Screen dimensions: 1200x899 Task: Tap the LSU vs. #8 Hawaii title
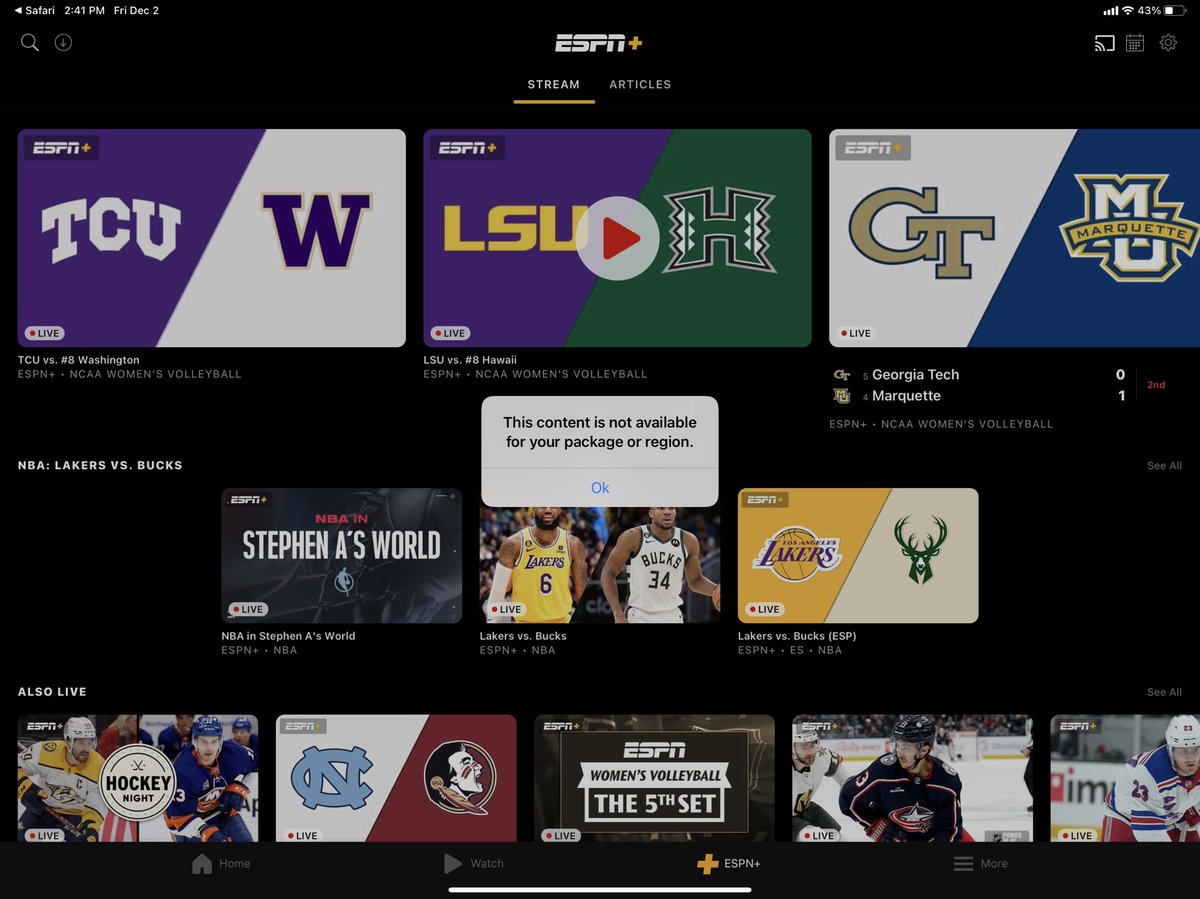[470, 360]
